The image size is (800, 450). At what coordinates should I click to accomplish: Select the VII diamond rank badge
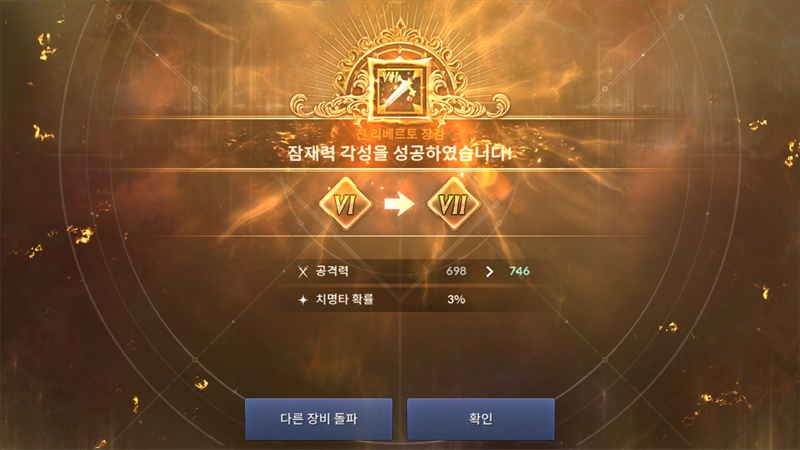point(453,204)
